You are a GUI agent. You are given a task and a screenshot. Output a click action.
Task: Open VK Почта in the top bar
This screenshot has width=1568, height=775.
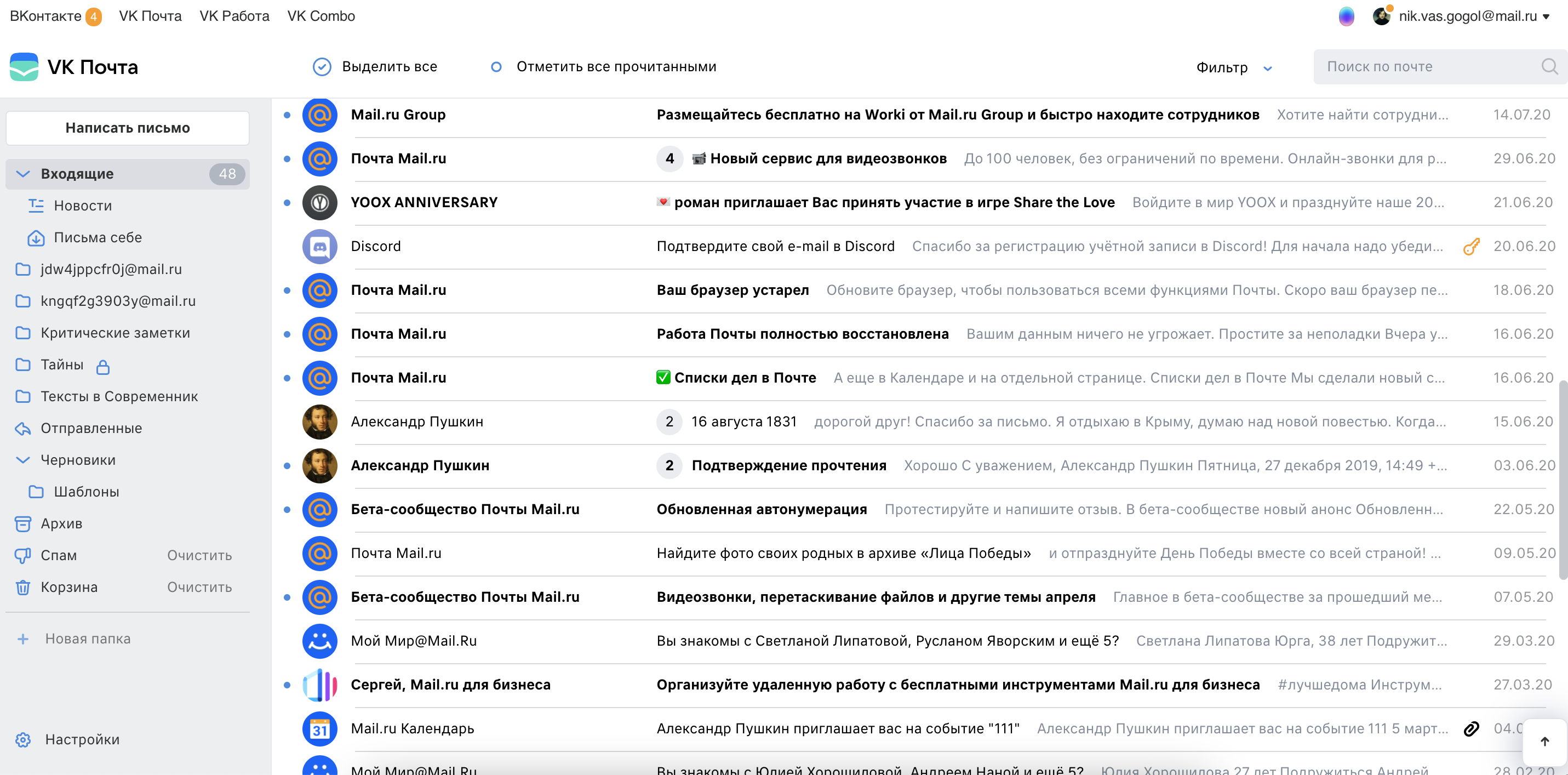point(150,16)
